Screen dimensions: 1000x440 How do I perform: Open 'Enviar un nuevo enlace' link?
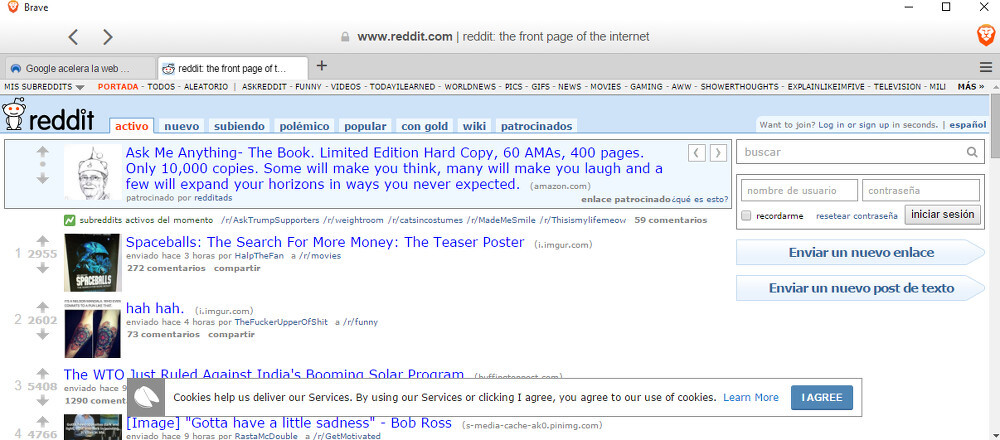(860, 252)
